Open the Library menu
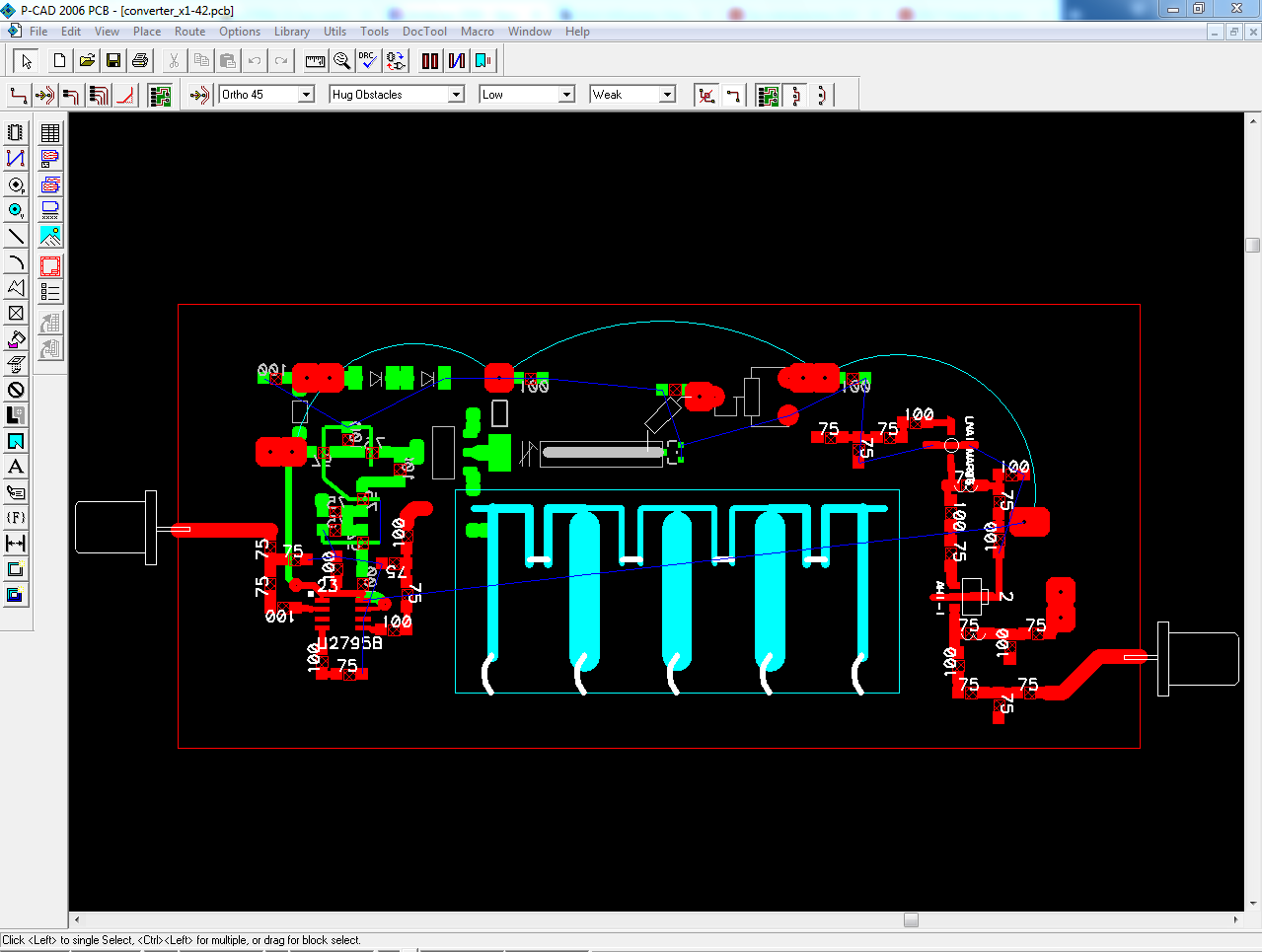The width and height of the screenshot is (1262, 952). point(291,32)
